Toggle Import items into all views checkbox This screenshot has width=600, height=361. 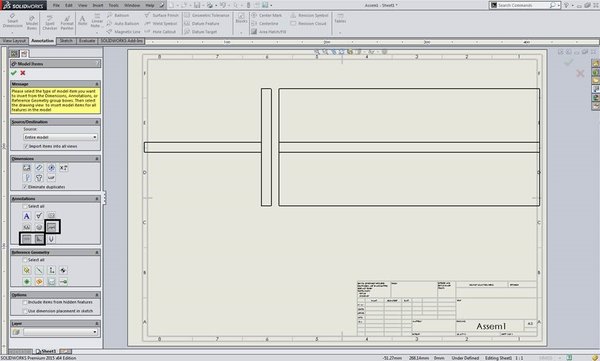click(x=26, y=146)
